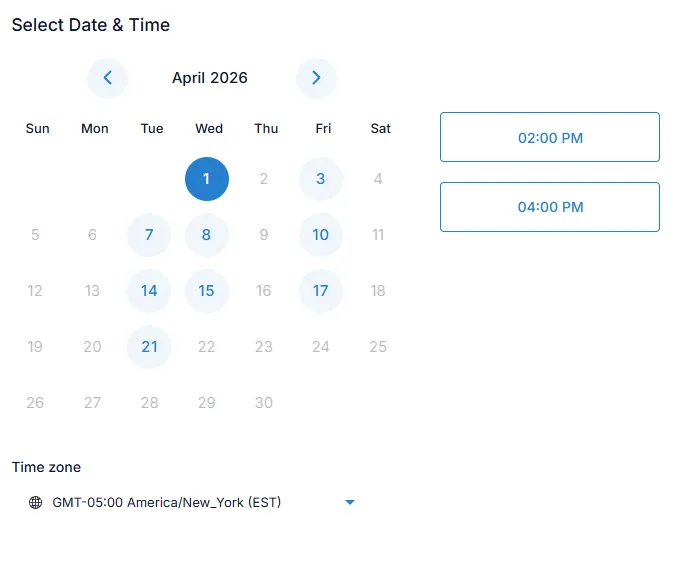Viewport: 688px width, 573px height.
Task: Click the April 2026 month label
Action: tap(210, 78)
